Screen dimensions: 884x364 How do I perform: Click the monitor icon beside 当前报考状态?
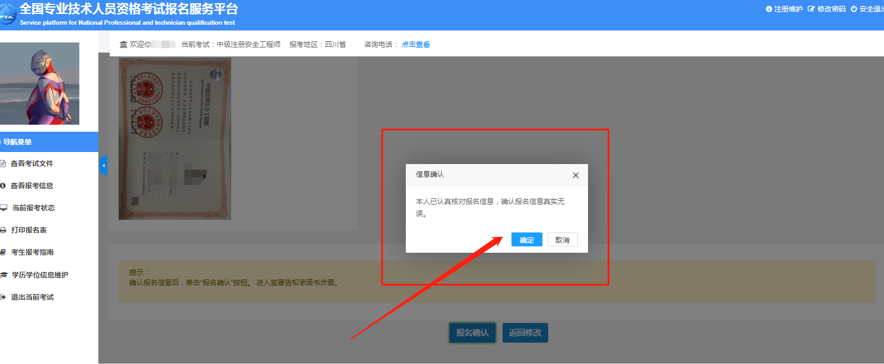tap(3, 208)
